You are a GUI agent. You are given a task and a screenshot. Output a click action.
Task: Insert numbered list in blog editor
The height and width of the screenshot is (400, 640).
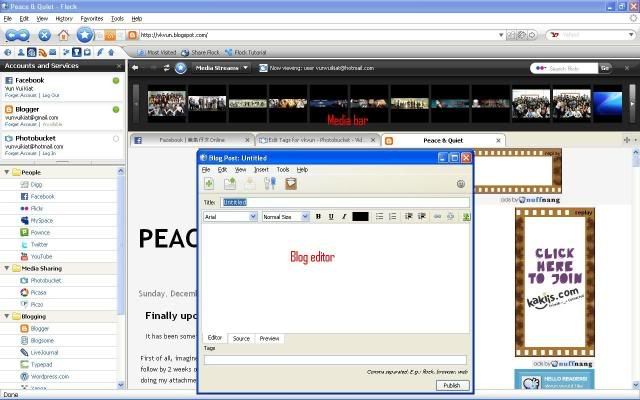pos(392,216)
